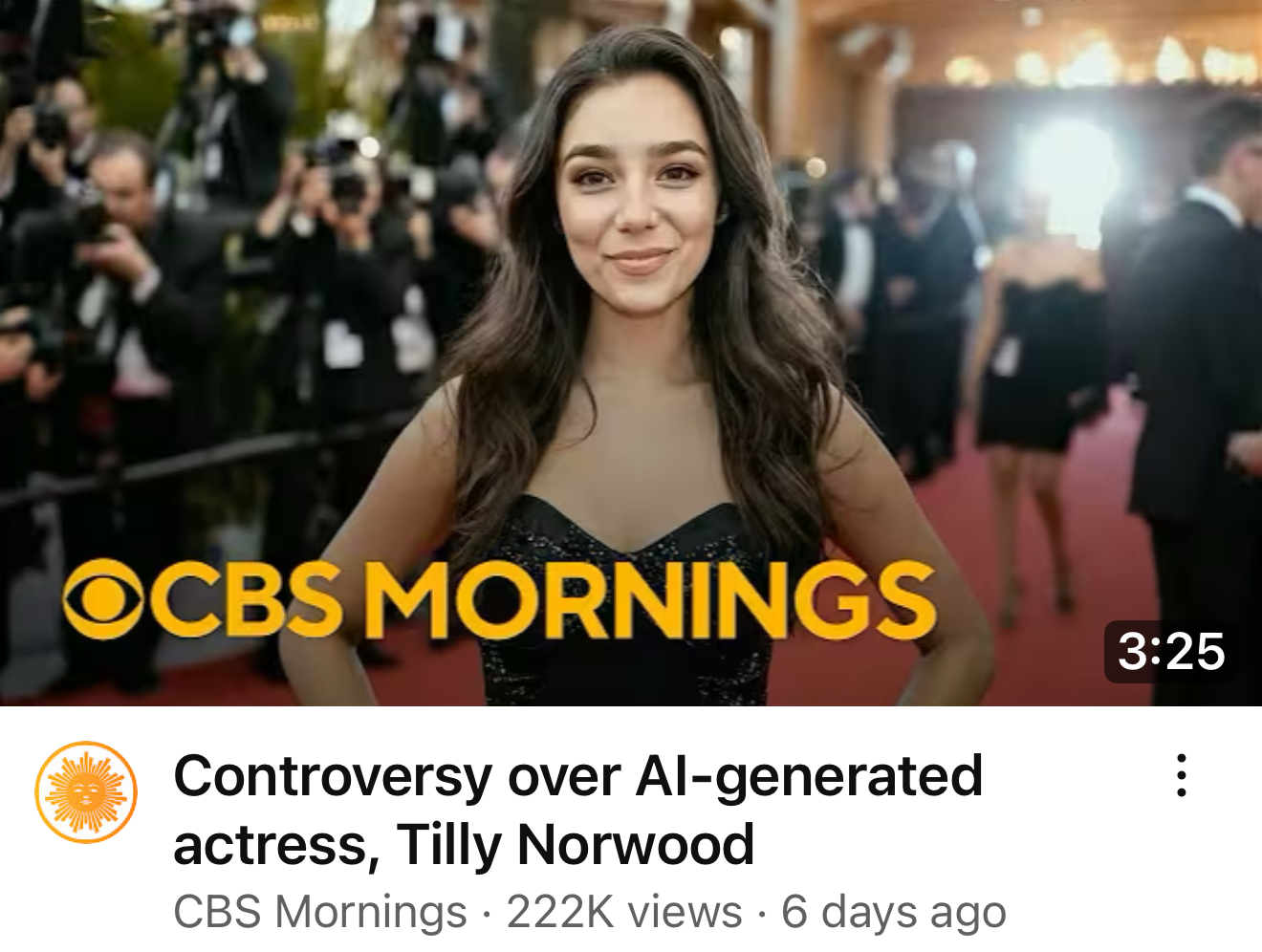
Task: Go to the CBS Mornings channel name below the title
Action: pyautogui.click(x=320, y=912)
